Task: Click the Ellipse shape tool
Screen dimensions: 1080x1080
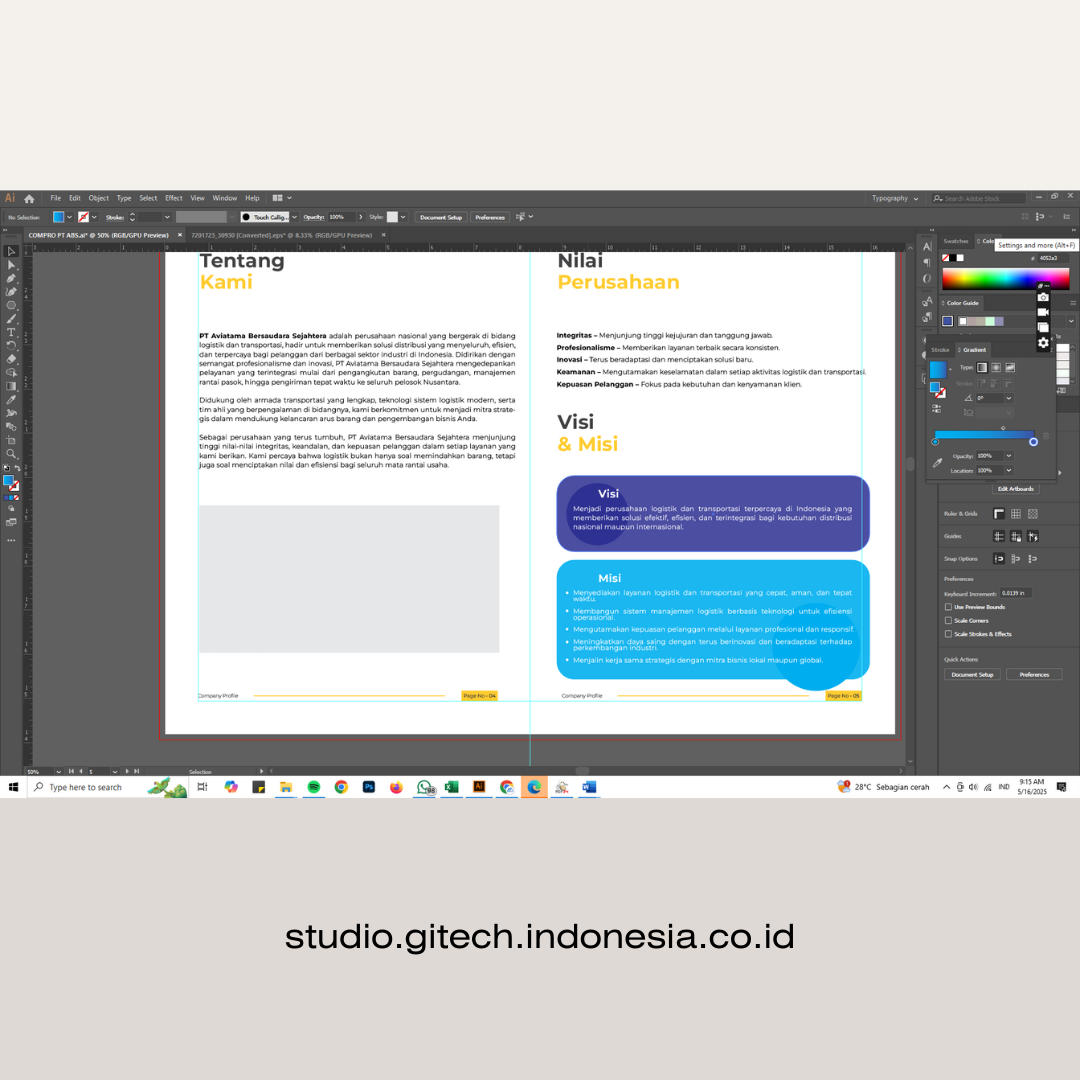Action: (x=11, y=305)
